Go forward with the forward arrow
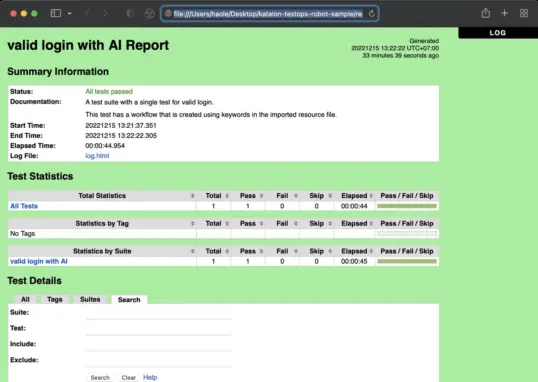The width and height of the screenshot is (538, 382). 106,13
